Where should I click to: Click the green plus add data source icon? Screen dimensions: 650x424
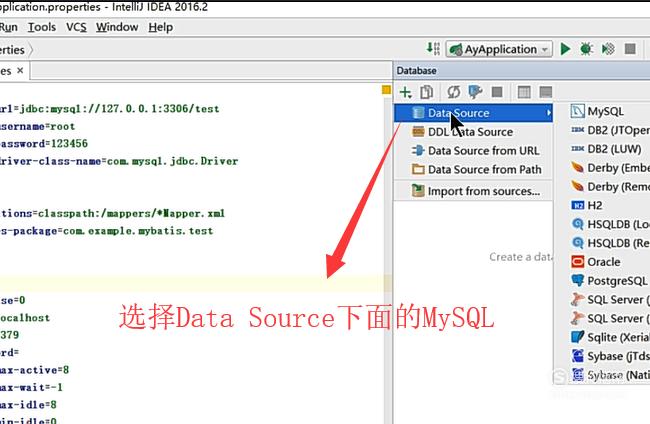pos(405,92)
